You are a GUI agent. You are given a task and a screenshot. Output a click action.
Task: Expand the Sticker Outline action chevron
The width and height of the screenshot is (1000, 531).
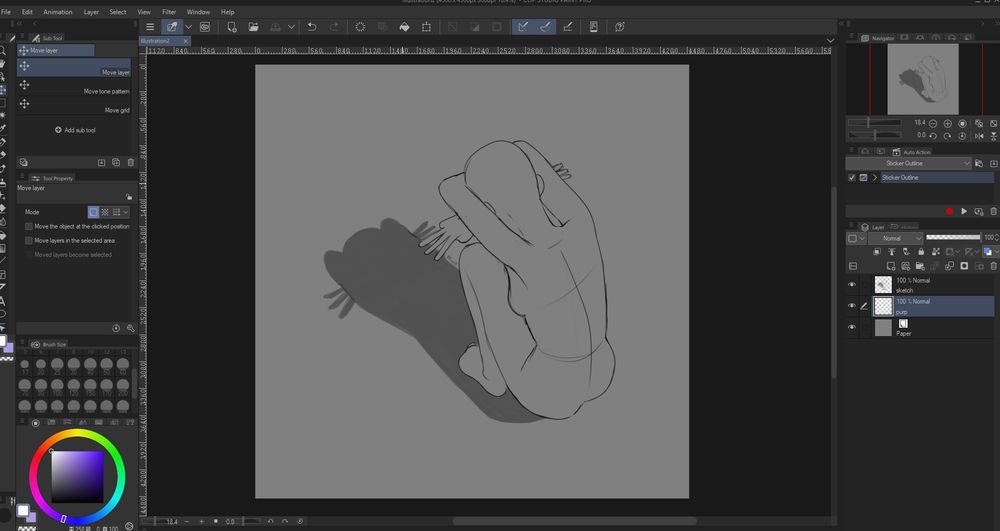click(x=875, y=178)
